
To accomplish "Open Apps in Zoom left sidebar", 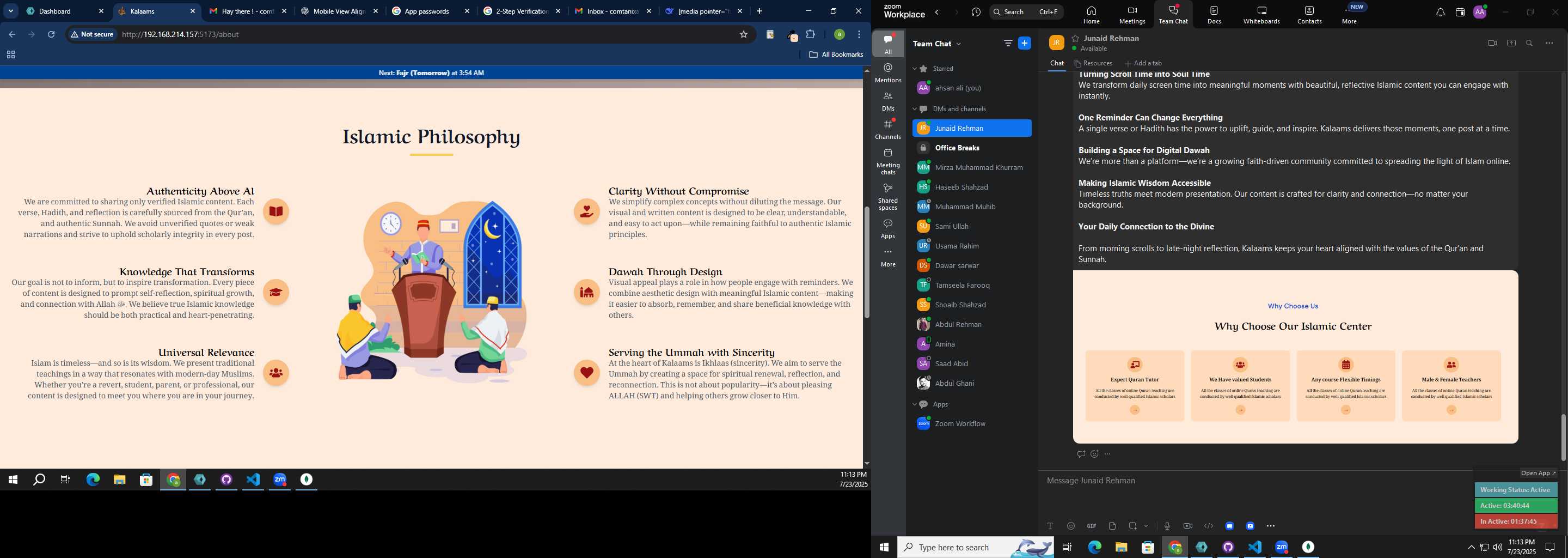I will point(888,229).
